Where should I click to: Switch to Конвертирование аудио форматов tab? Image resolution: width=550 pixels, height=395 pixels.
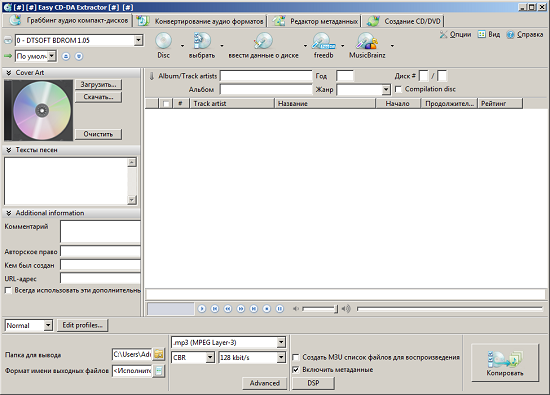(200, 21)
